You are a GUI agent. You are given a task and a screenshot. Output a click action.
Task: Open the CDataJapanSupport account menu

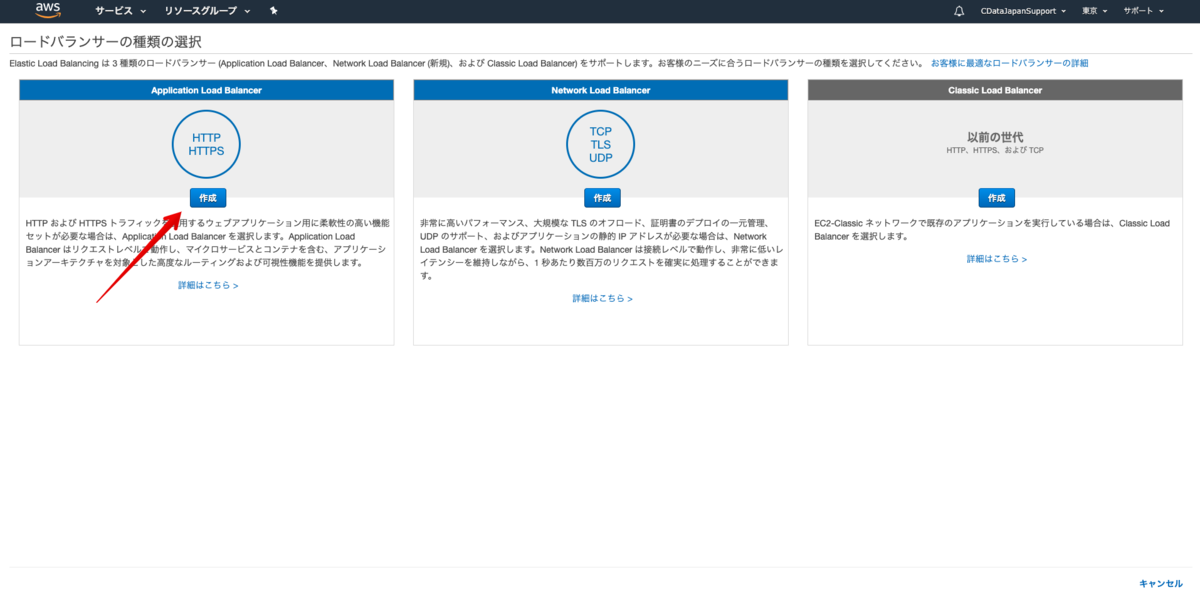(1023, 11)
